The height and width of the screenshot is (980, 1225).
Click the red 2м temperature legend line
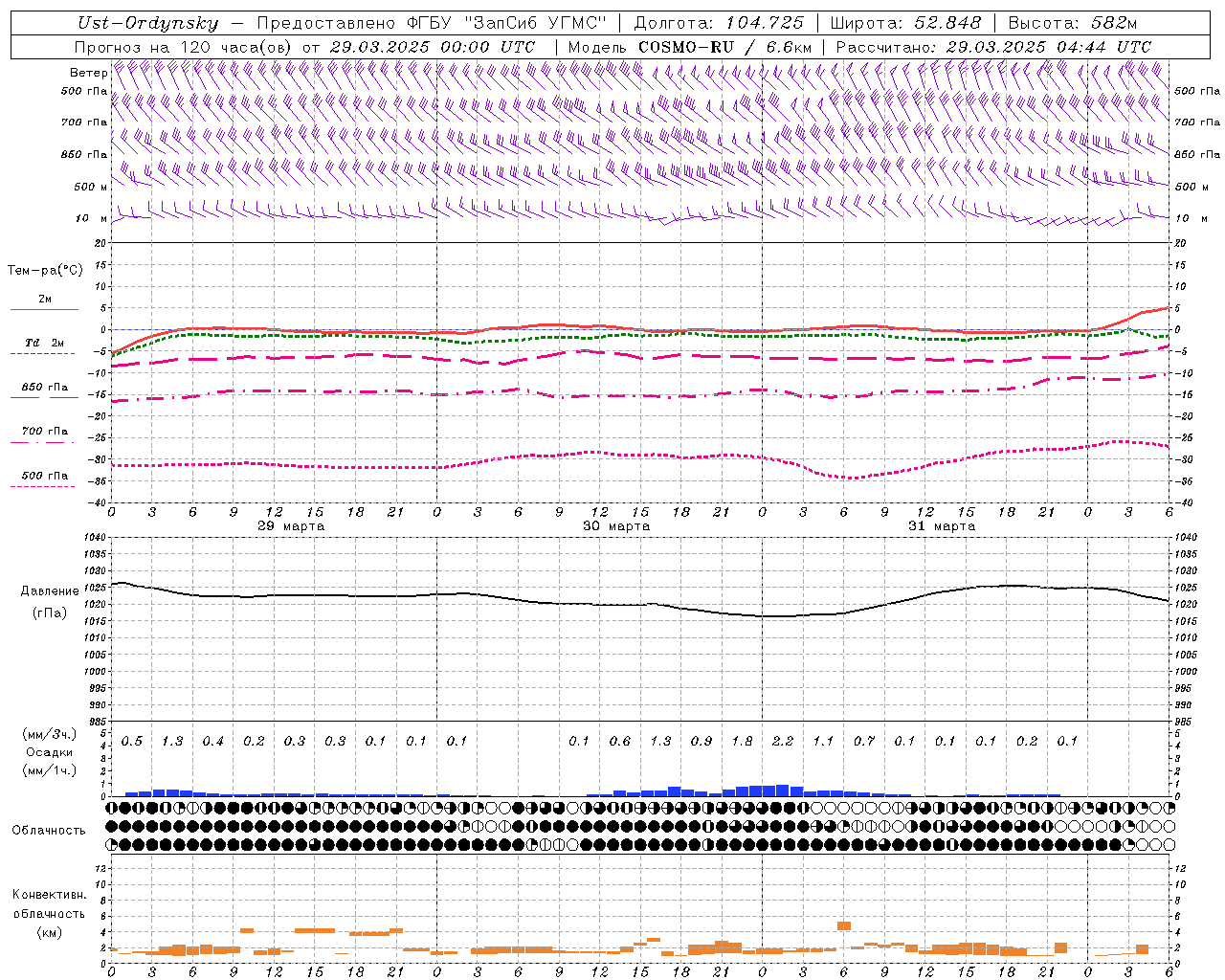pos(44,309)
